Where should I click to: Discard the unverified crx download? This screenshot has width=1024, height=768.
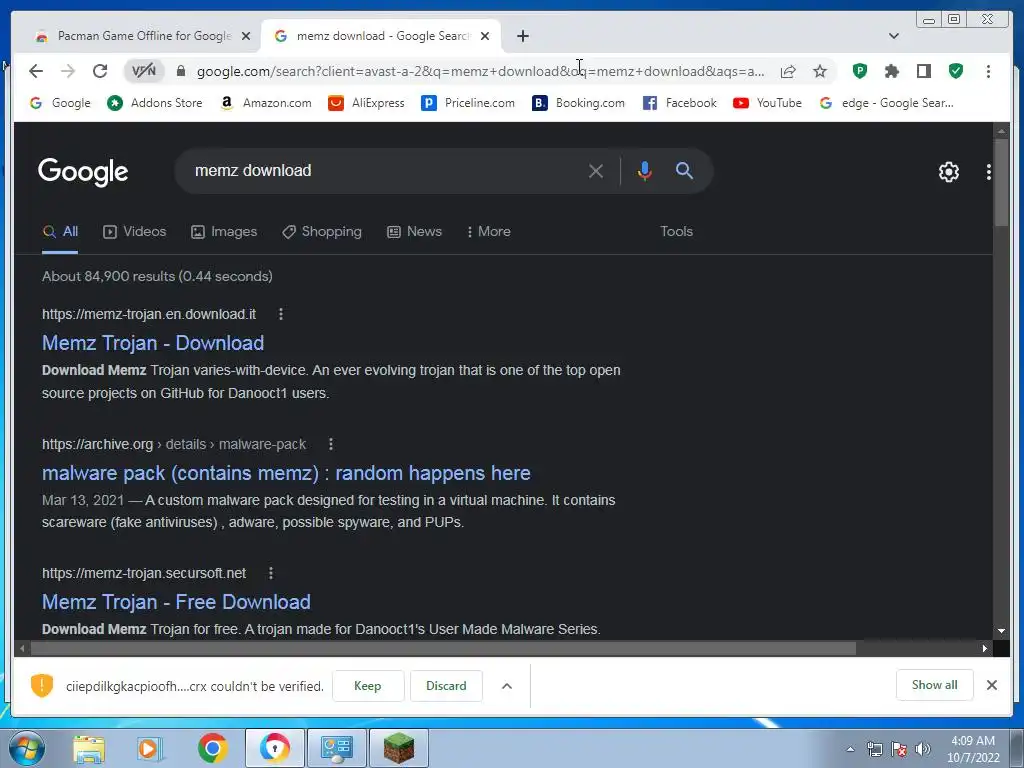[x=446, y=686]
